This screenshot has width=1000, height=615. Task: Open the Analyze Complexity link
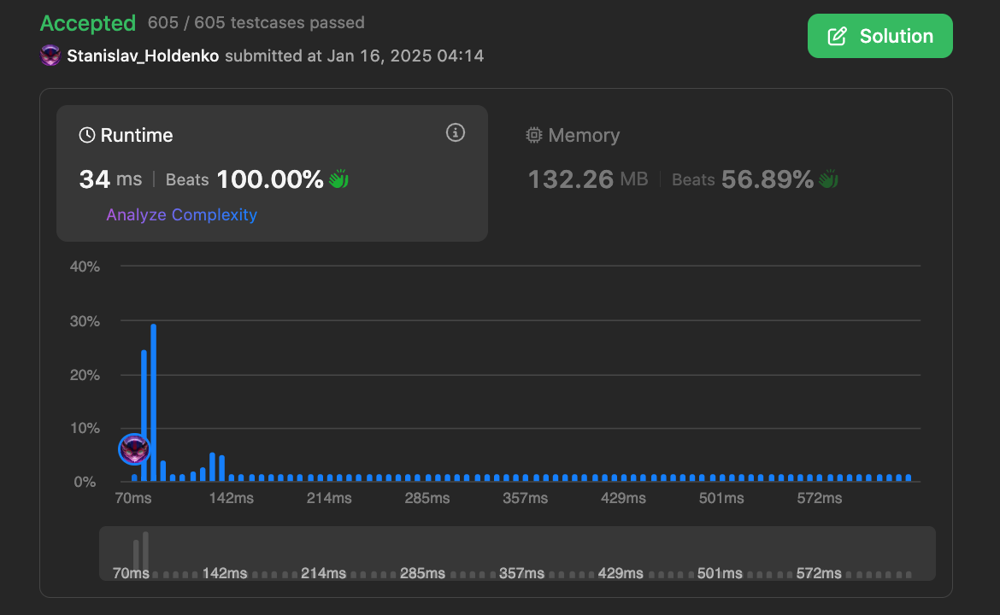182,215
